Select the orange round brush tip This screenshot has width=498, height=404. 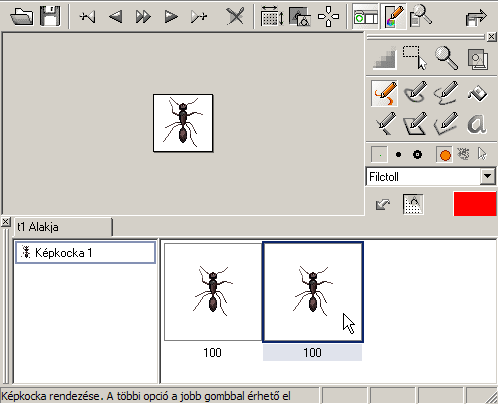(444, 155)
